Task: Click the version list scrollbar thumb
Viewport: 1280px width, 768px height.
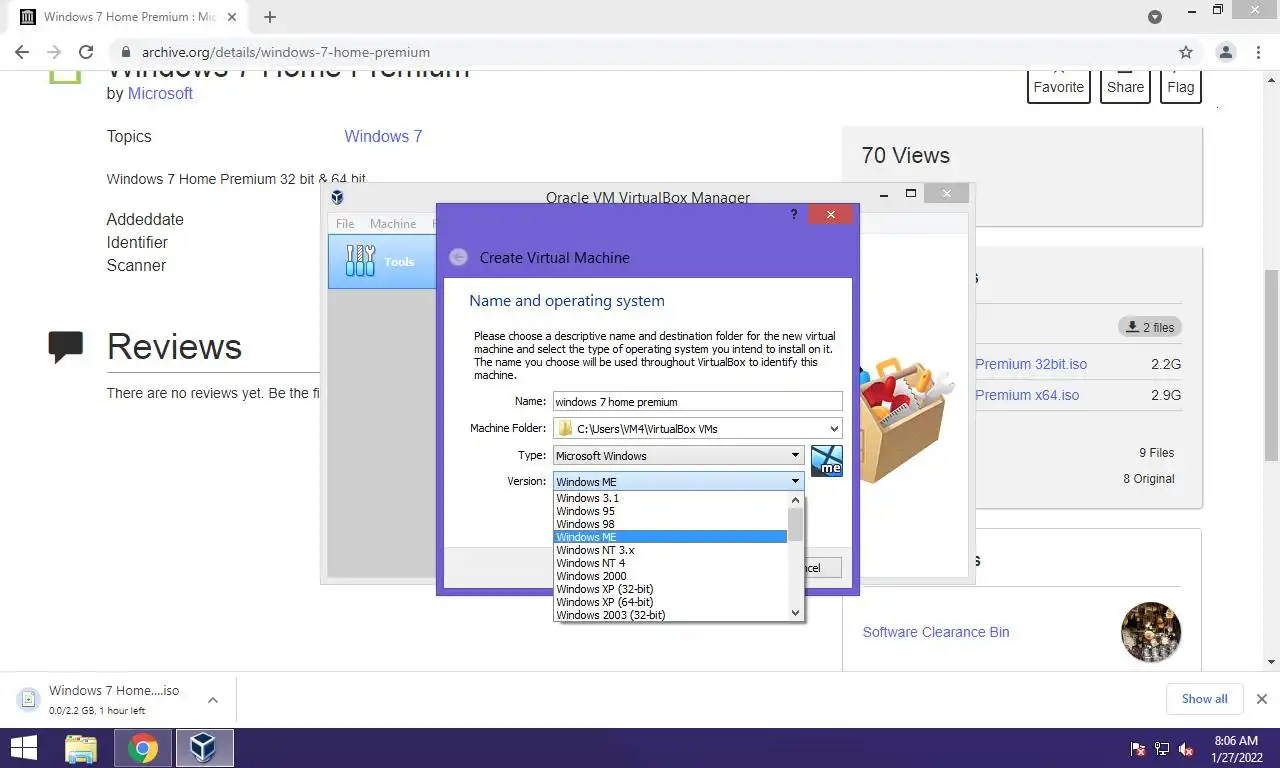Action: click(x=796, y=524)
